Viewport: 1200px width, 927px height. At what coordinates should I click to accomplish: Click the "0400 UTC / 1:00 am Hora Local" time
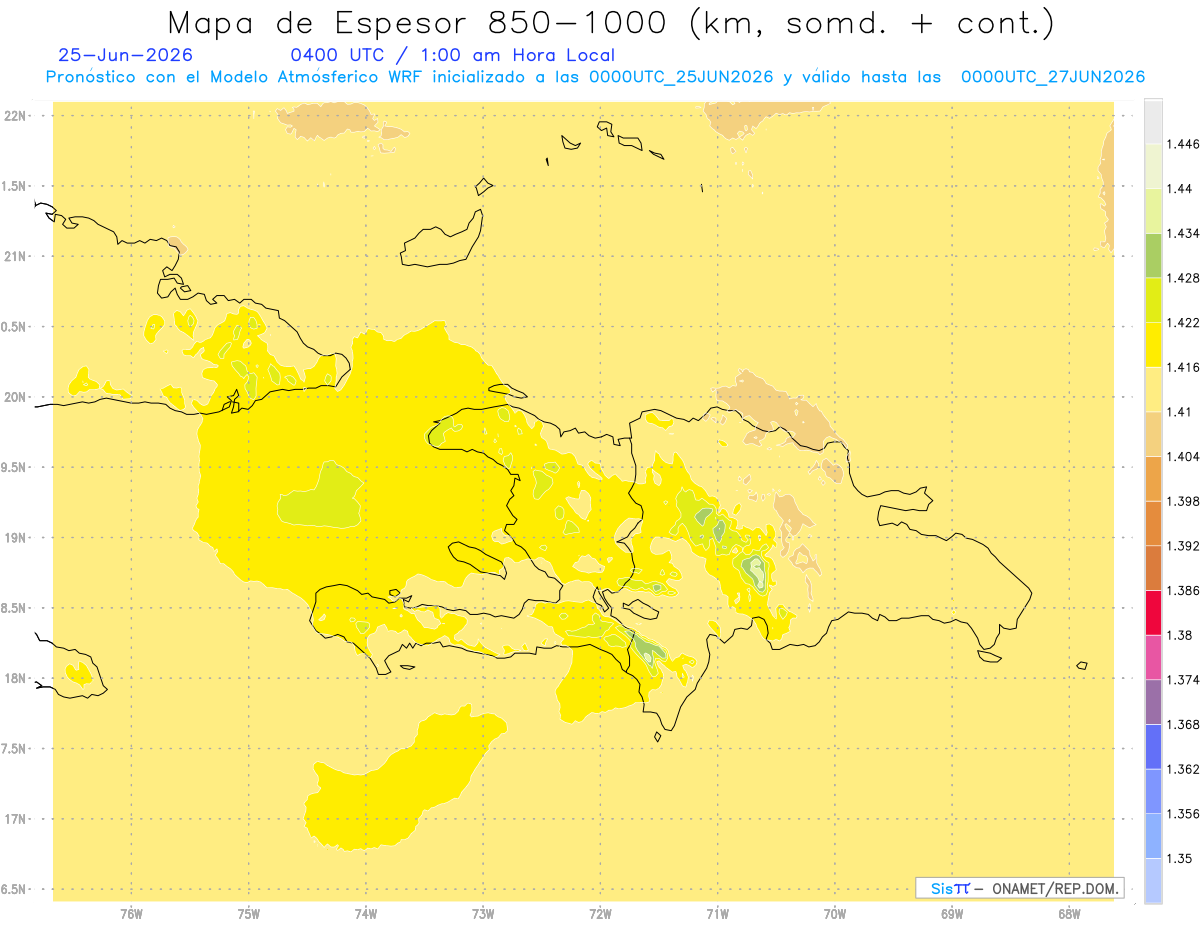[452, 56]
